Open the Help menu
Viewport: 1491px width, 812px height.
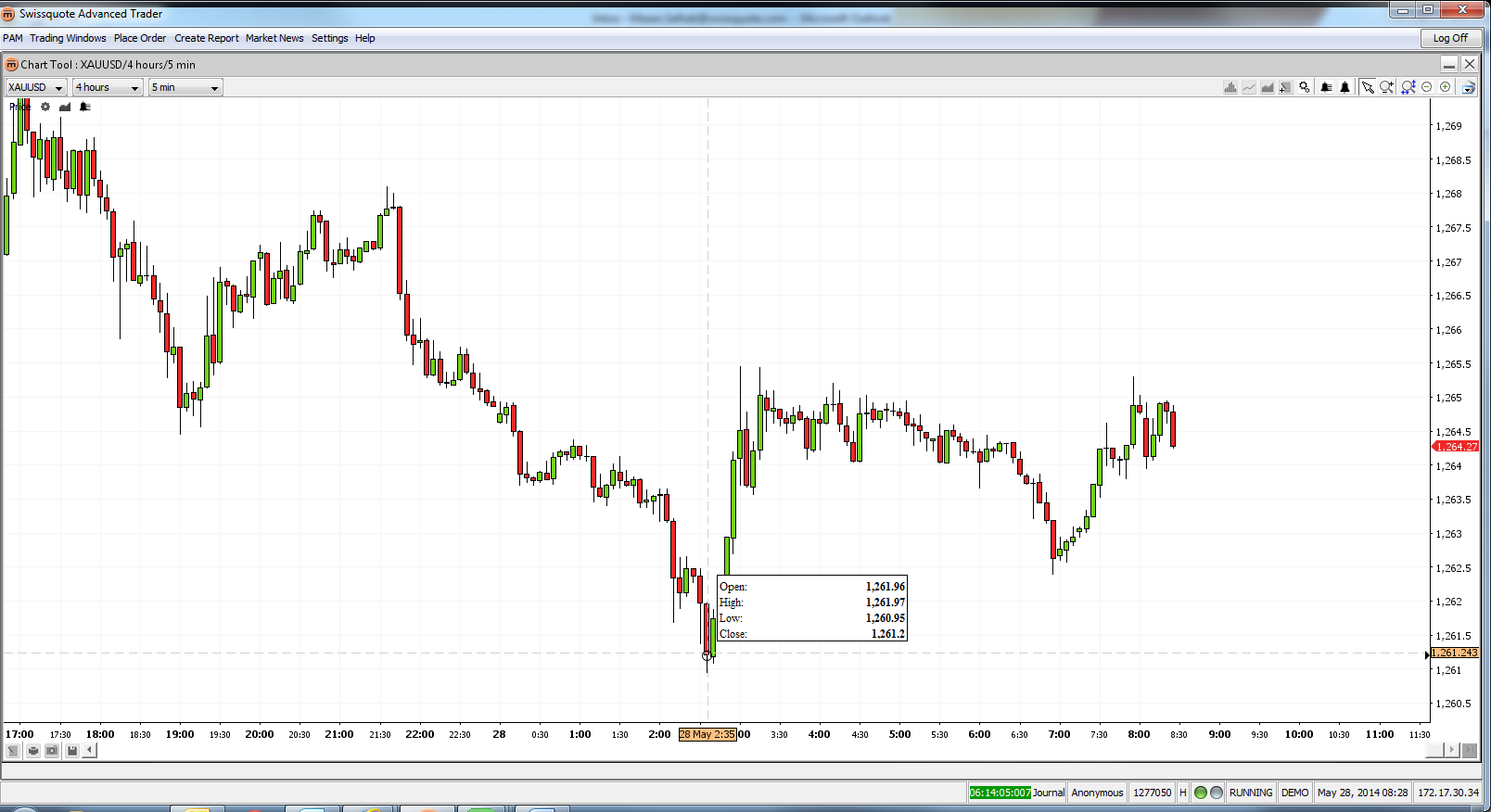point(365,38)
